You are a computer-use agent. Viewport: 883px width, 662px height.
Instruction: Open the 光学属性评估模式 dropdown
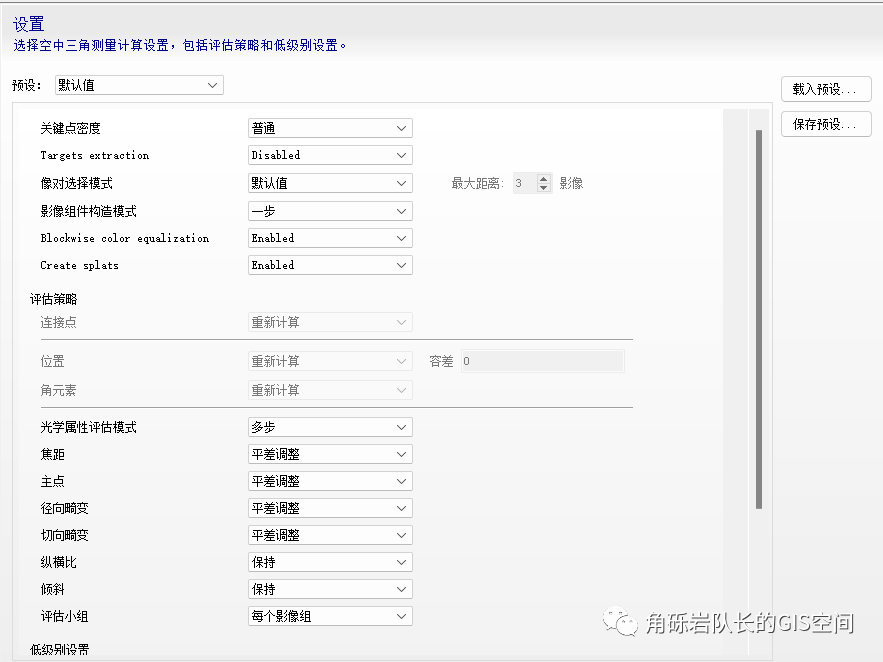329,428
